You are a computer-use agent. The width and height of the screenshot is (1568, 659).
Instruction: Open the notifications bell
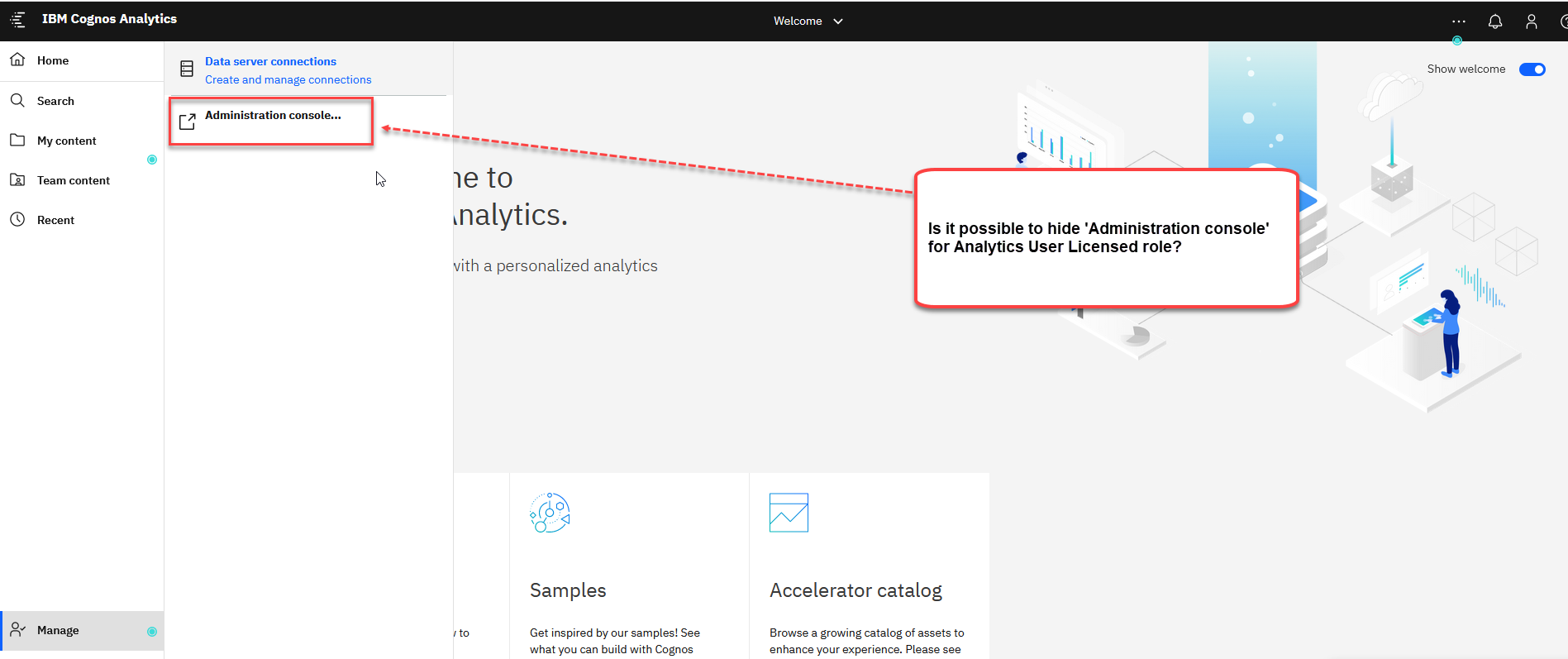coord(1495,21)
